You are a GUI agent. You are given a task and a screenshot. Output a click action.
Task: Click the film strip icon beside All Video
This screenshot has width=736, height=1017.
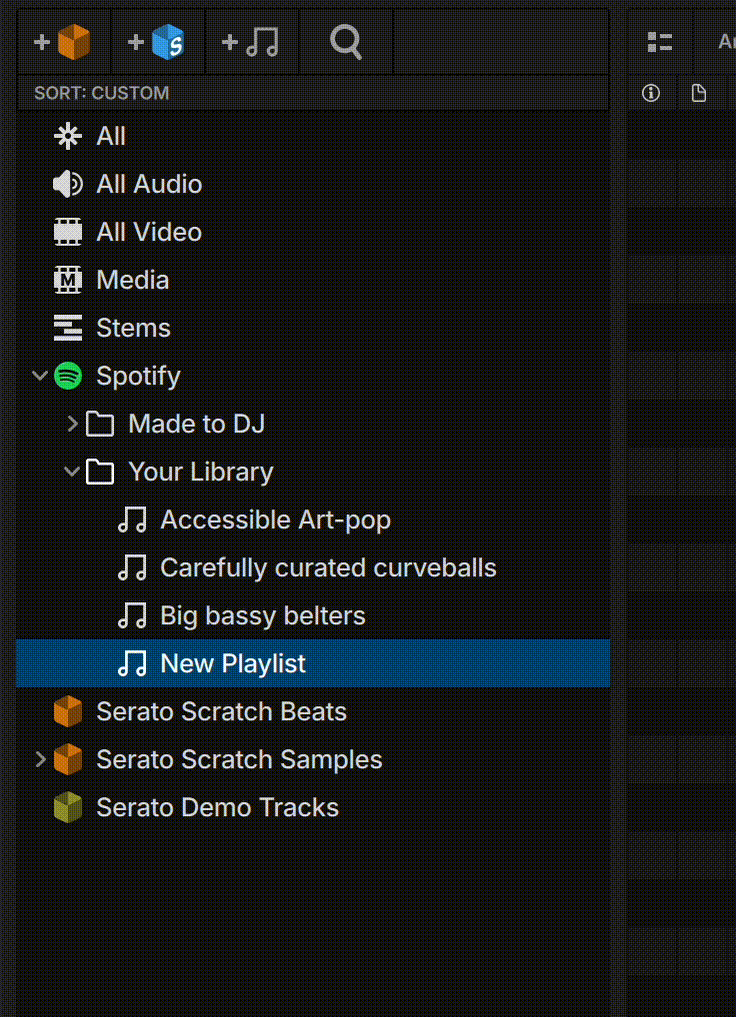[68, 232]
